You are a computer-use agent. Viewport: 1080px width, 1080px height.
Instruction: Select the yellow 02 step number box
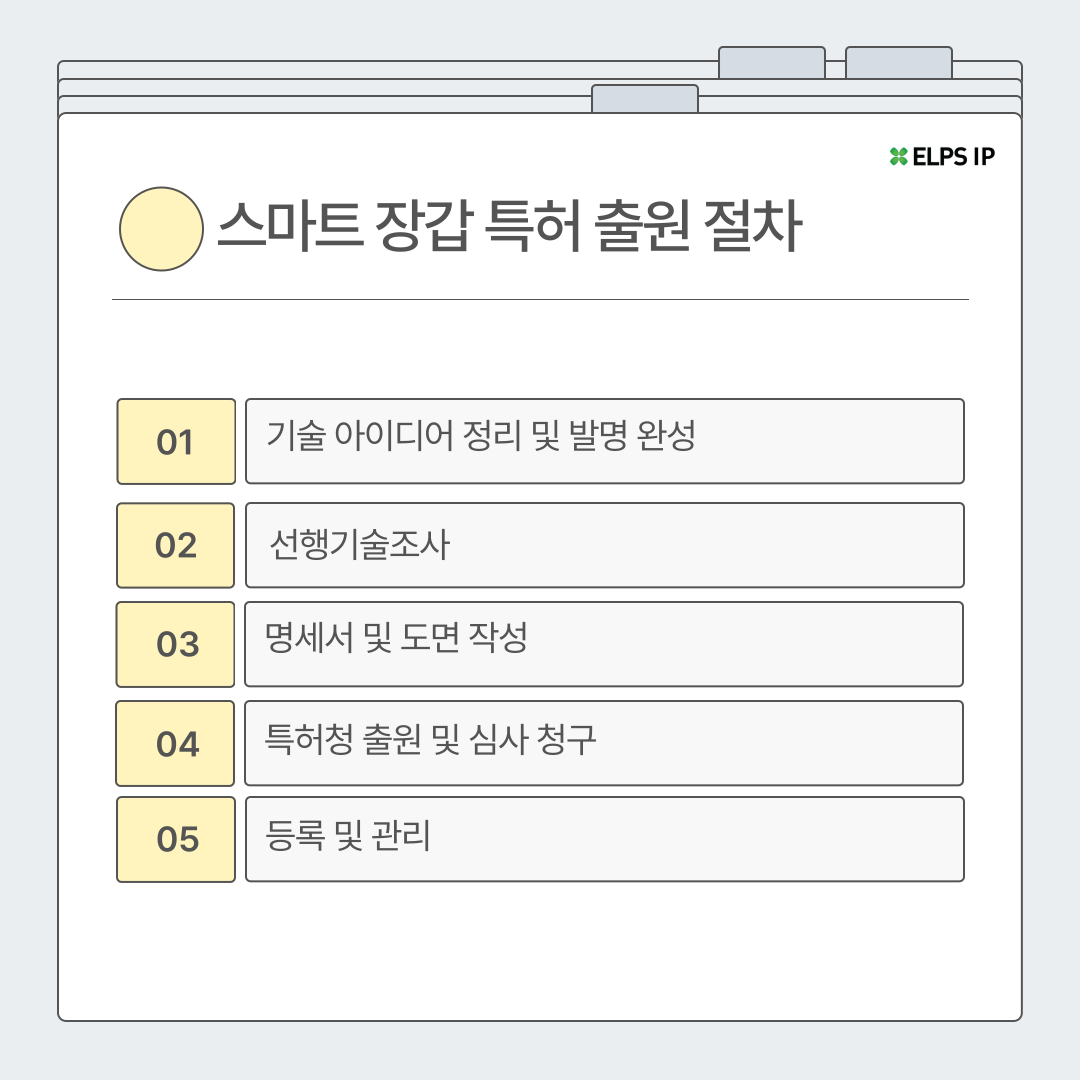tap(176, 545)
